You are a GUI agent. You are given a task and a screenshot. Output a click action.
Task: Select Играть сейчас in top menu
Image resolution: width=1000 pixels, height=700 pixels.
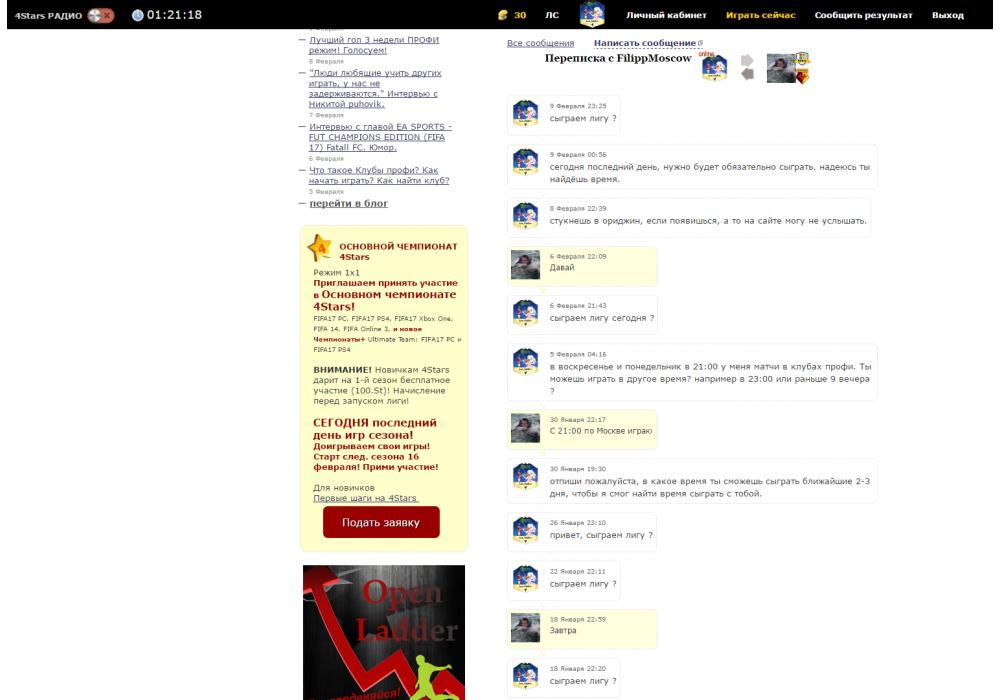tap(760, 15)
